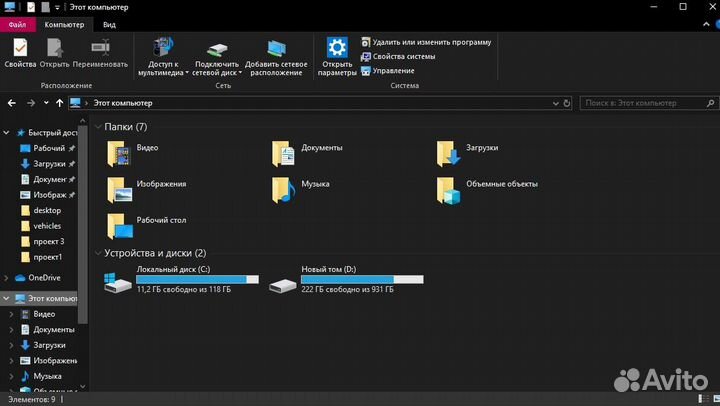The image size is (720, 406).
Task: Expand OneDrive in navigation pane
Action: coord(8,277)
